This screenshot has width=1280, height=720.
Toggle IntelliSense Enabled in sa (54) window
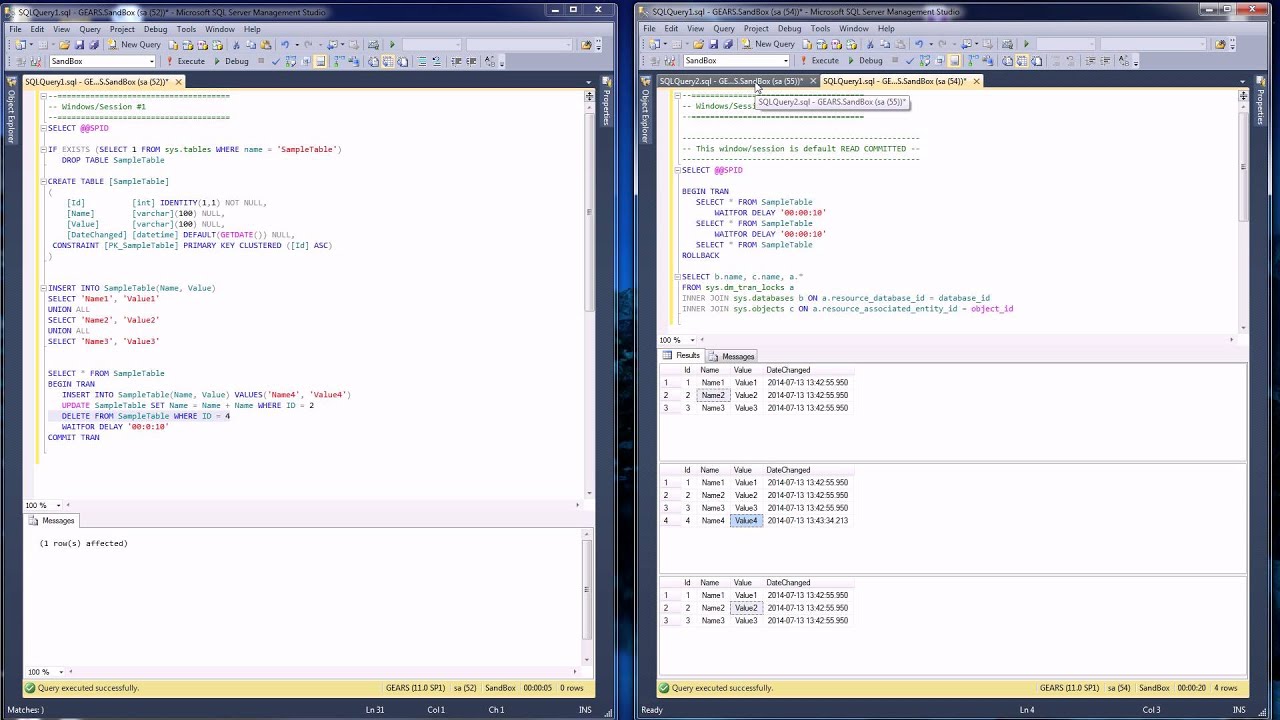tap(954, 61)
